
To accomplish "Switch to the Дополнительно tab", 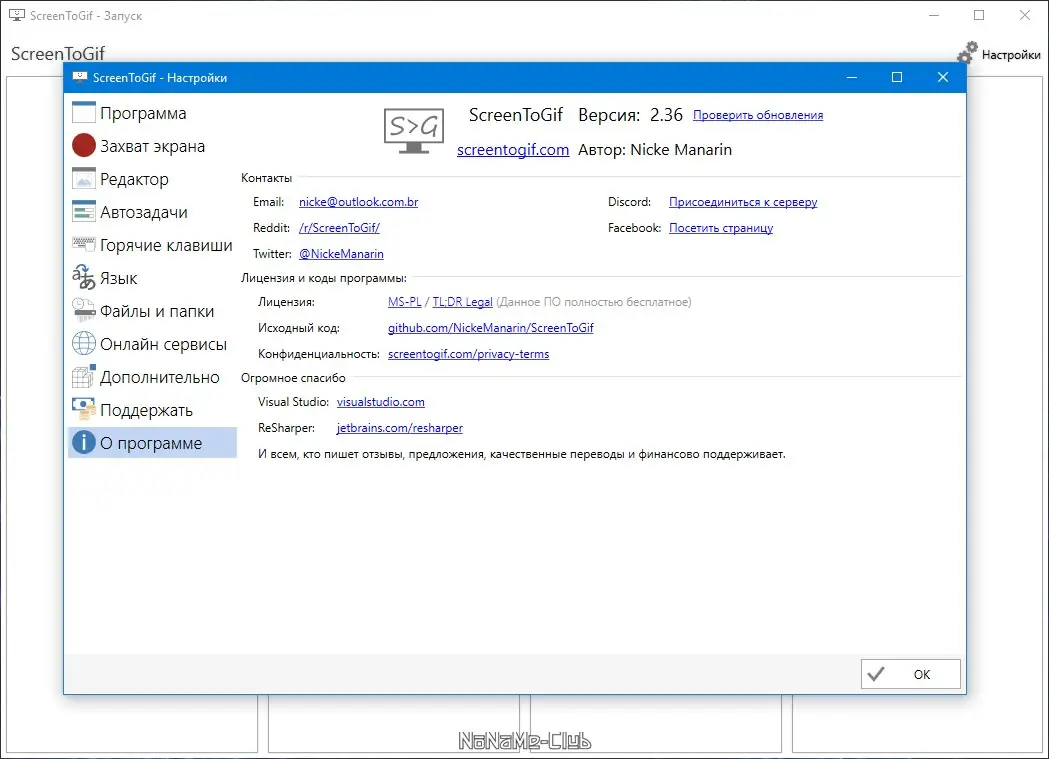I will (152, 376).
